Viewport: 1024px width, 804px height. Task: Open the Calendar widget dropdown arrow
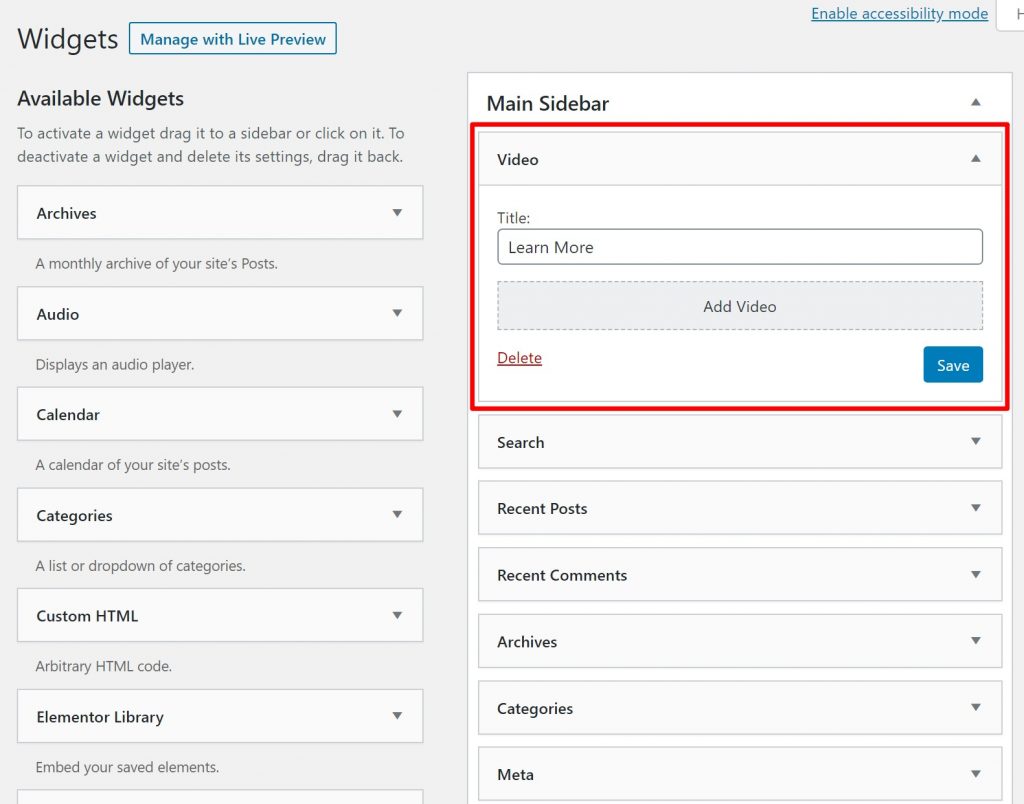tap(397, 414)
